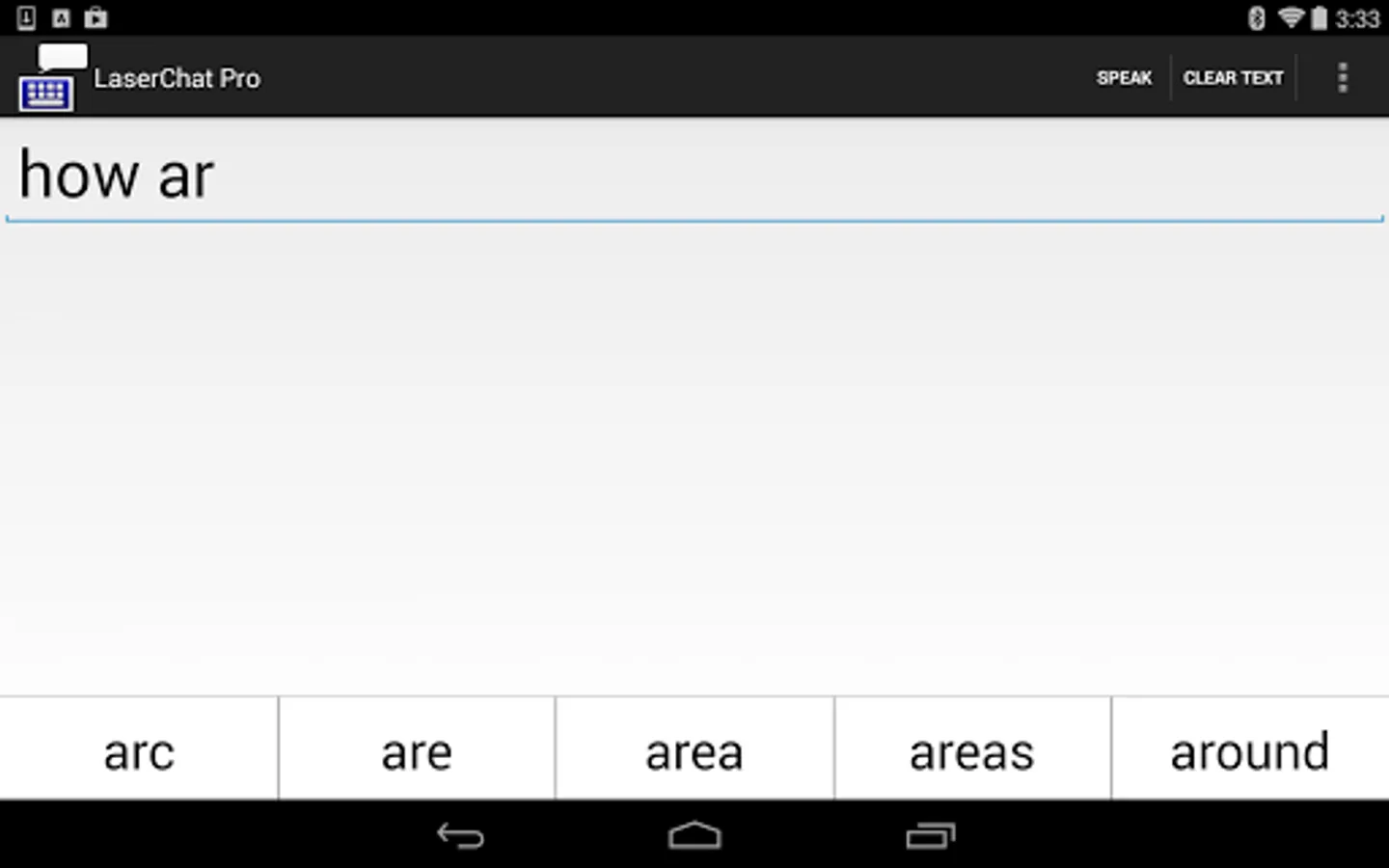Tap the Wi-Fi signal status icon
This screenshot has width=1389, height=868.
(x=1290, y=18)
